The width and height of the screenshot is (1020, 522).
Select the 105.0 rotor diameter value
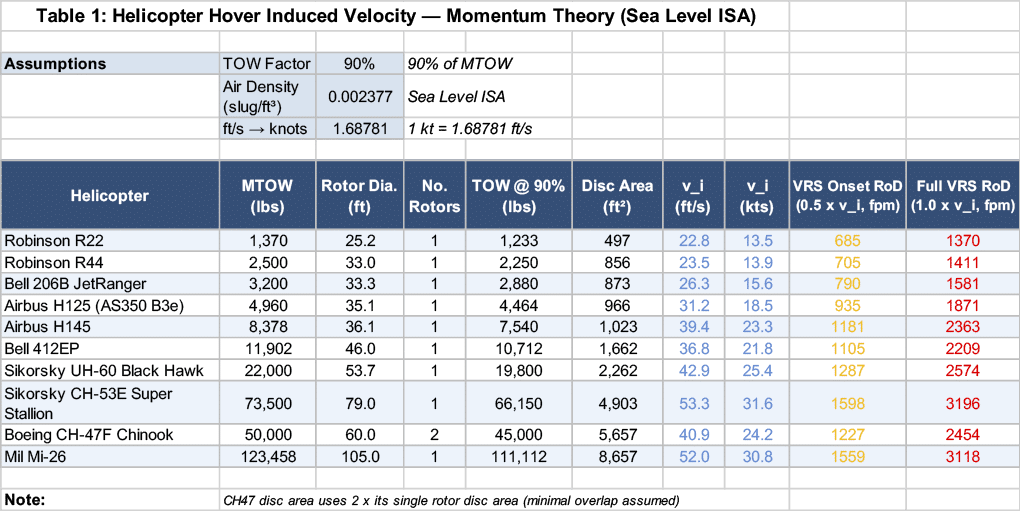pos(360,456)
